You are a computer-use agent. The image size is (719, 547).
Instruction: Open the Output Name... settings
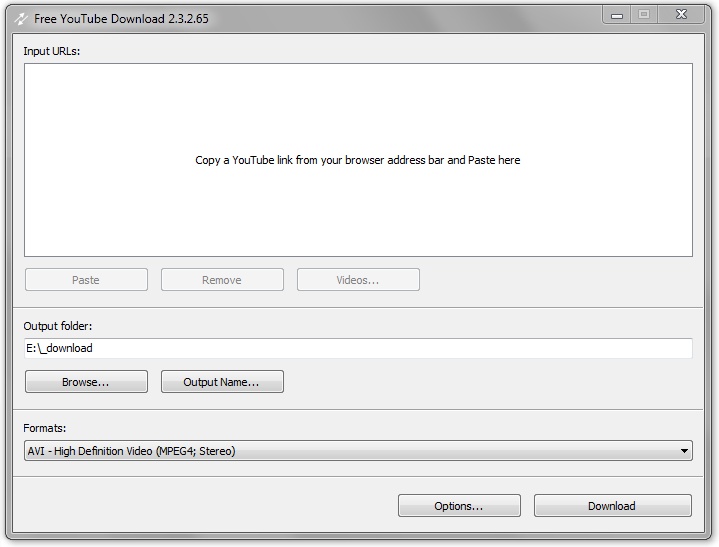[222, 382]
